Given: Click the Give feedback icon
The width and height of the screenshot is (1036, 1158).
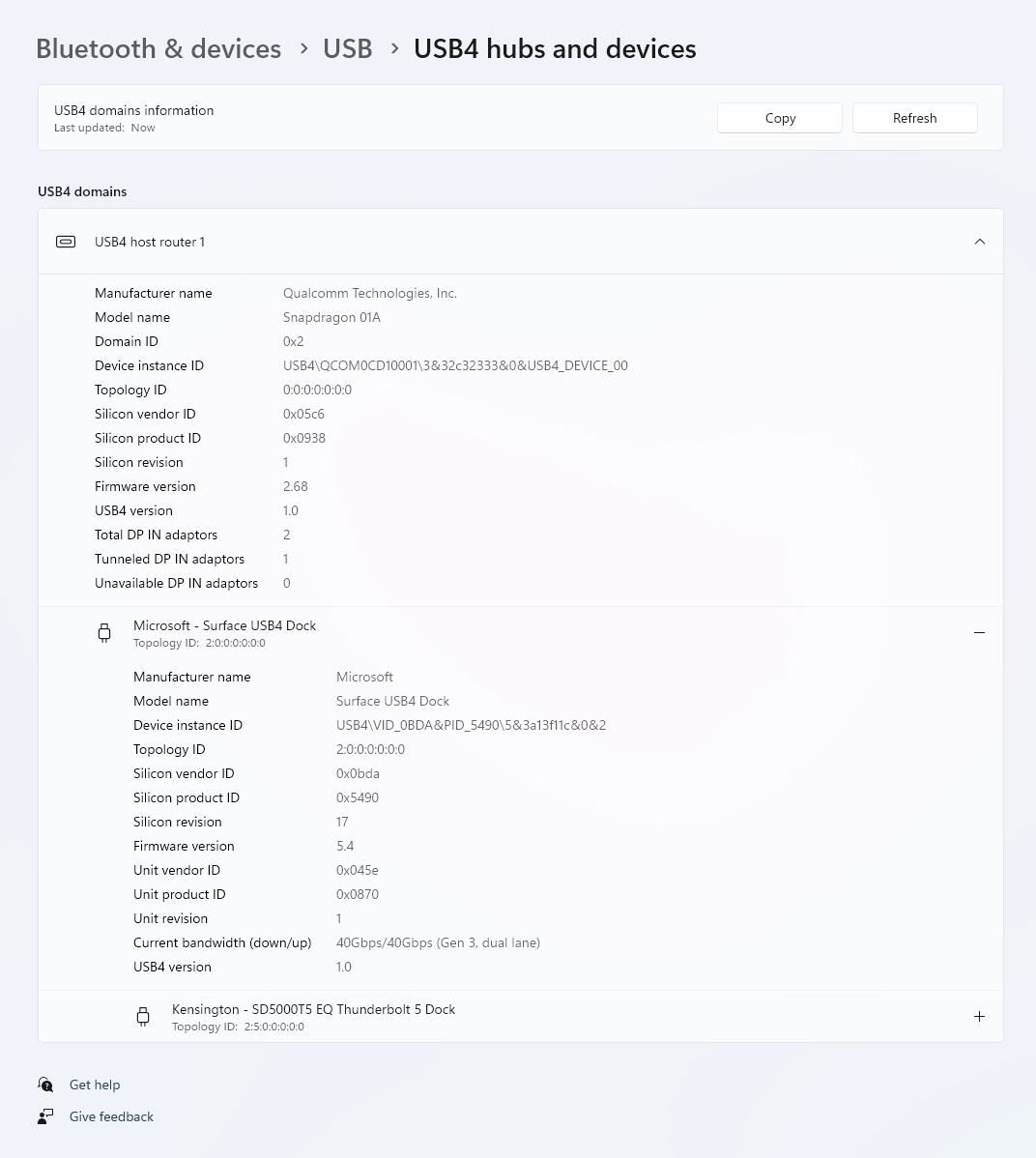Looking at the screenshot, I should point(44,1116).
